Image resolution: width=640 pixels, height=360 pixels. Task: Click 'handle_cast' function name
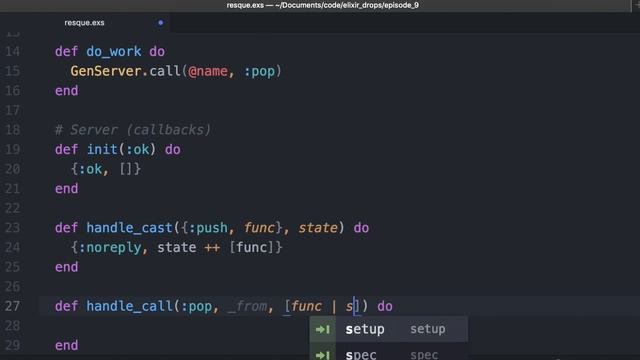pos(129,228)
